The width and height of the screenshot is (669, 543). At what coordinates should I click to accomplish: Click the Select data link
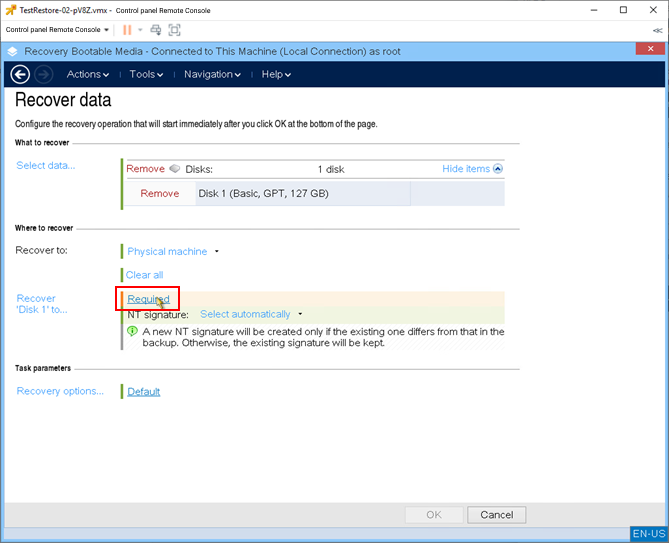(x=45, y=166)
